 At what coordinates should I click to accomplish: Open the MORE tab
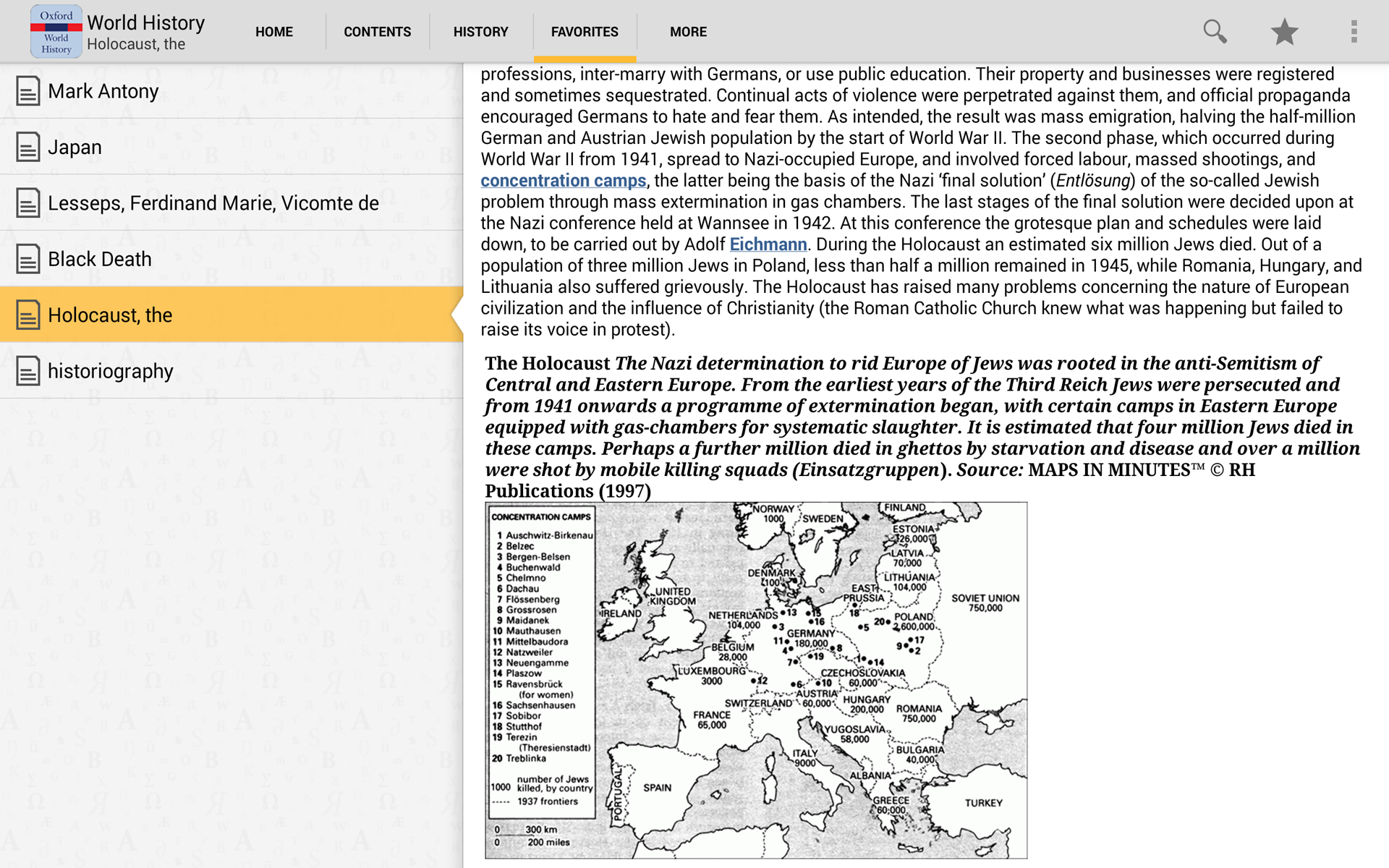(687, 31)
